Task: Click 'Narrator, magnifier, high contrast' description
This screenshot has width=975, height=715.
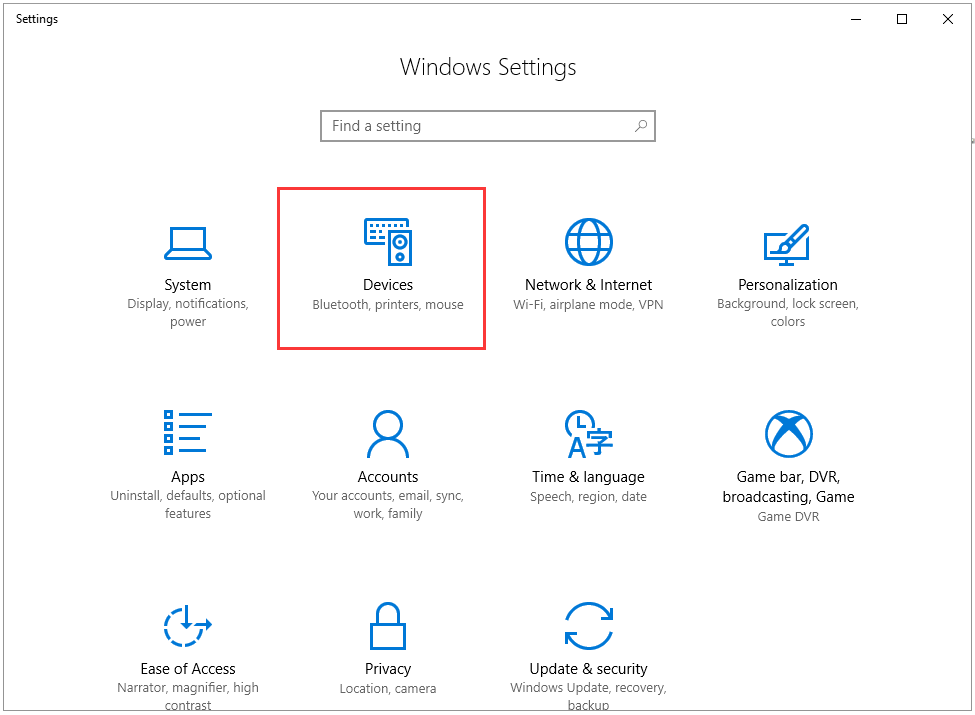Action: [x=188, y=696]
